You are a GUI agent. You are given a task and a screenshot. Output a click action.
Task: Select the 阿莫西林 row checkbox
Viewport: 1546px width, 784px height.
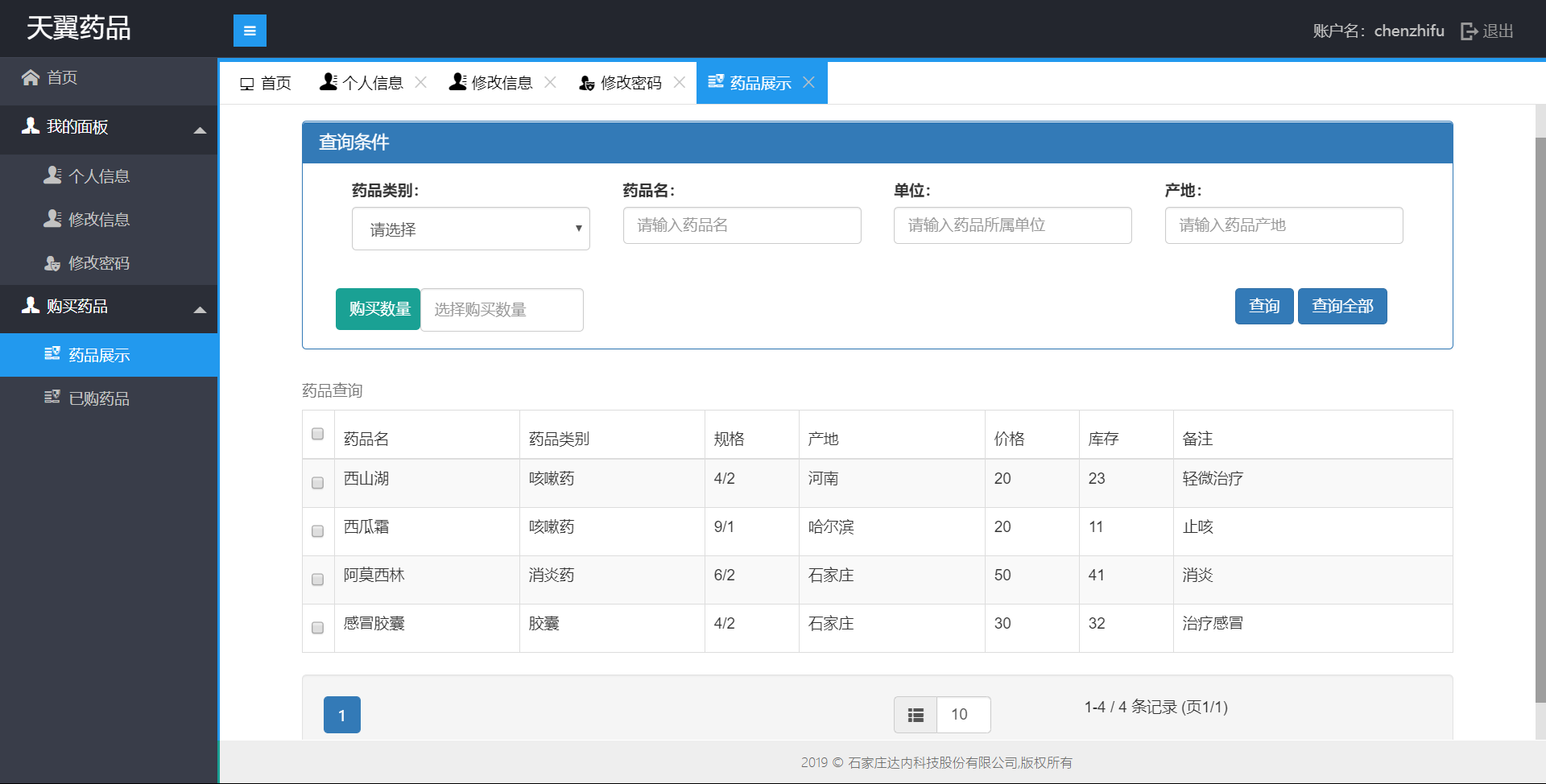coord(318,580)
